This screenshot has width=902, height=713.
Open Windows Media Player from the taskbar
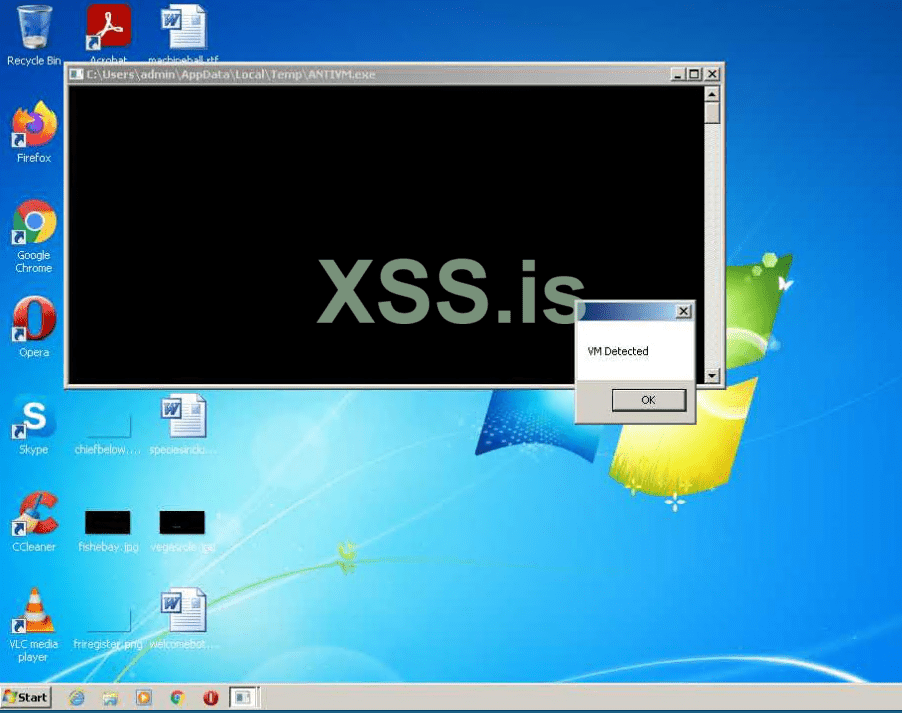(144, 698)
